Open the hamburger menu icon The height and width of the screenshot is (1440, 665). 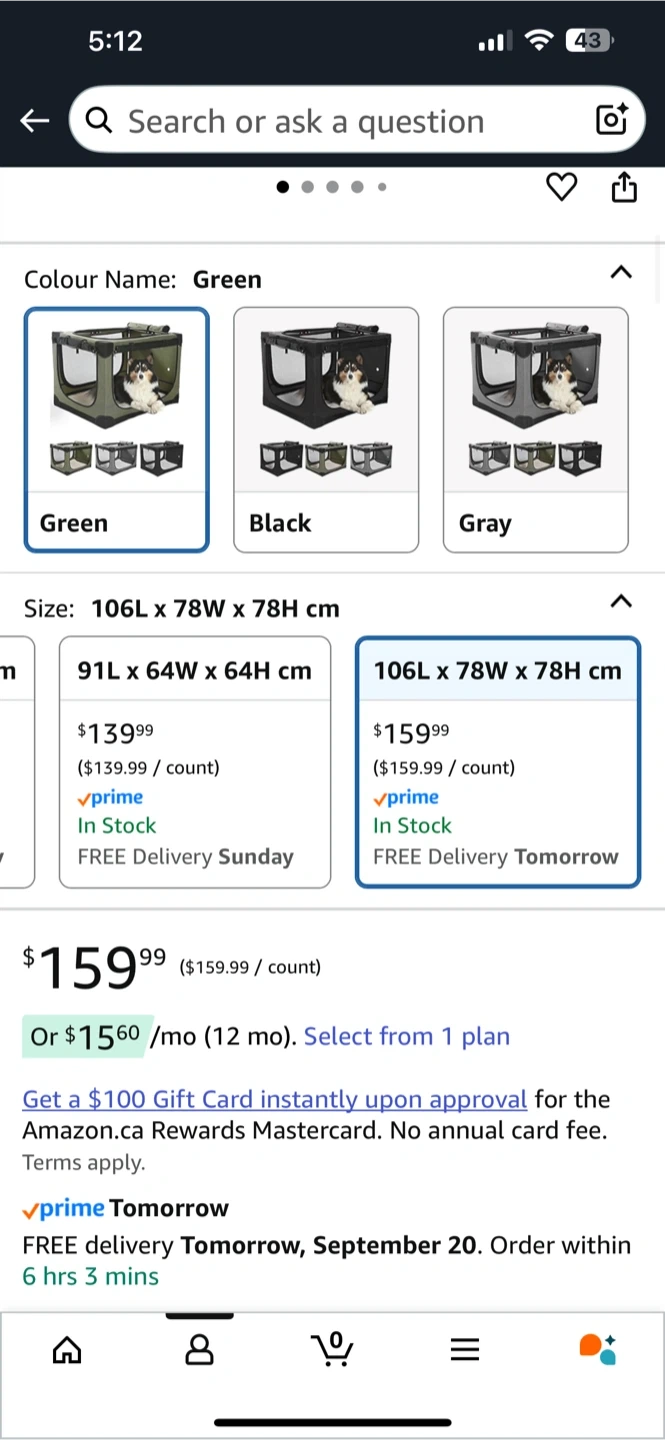pyautogui.click(x=465, y=1350)
